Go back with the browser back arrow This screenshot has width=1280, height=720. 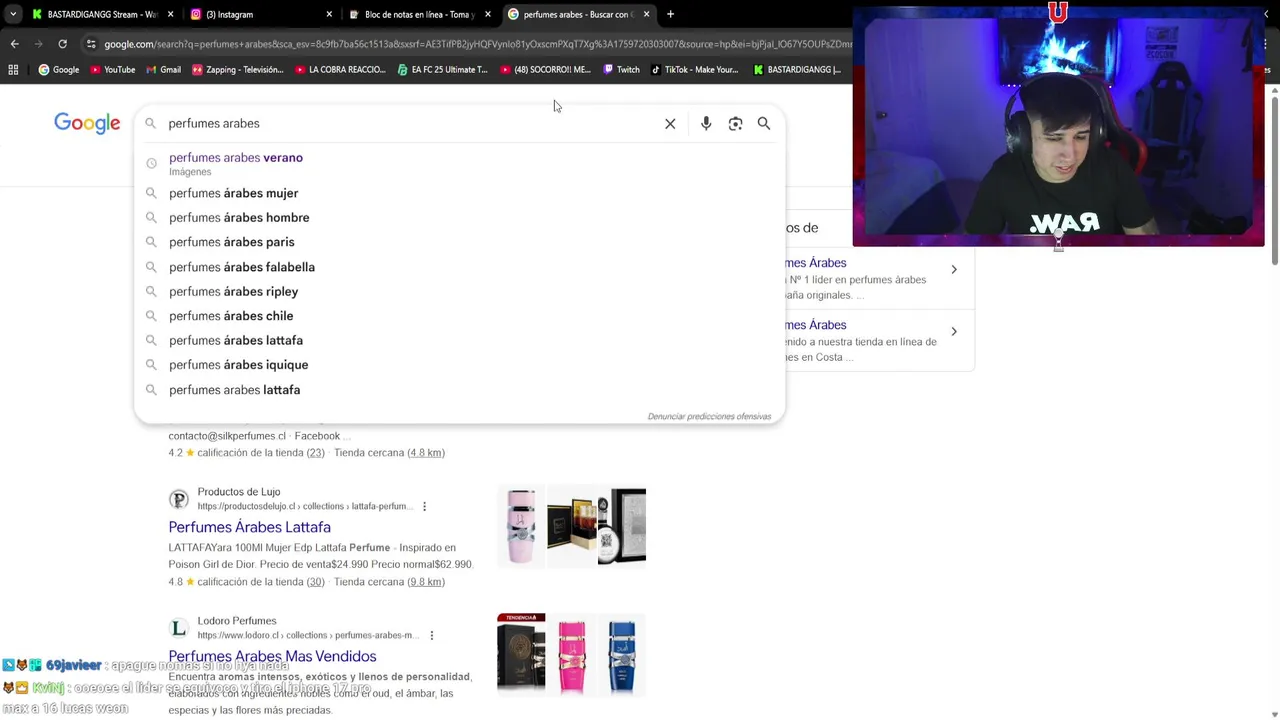pos(14,44)
